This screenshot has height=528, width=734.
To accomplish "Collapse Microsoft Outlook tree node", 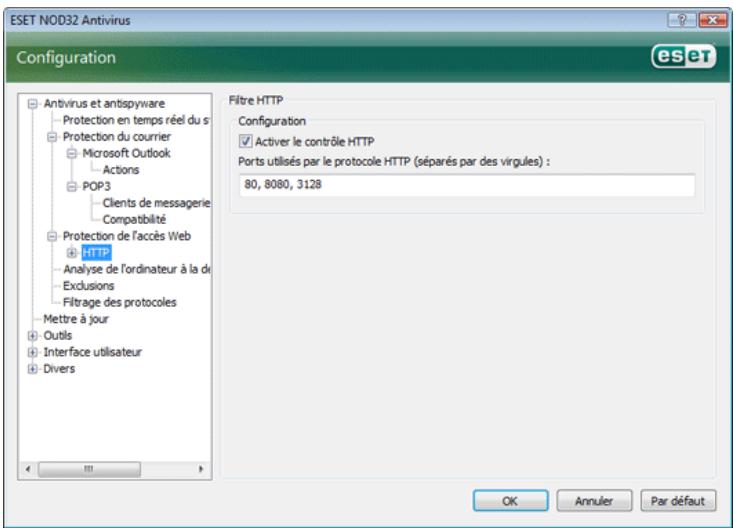I will click(71, 153).
